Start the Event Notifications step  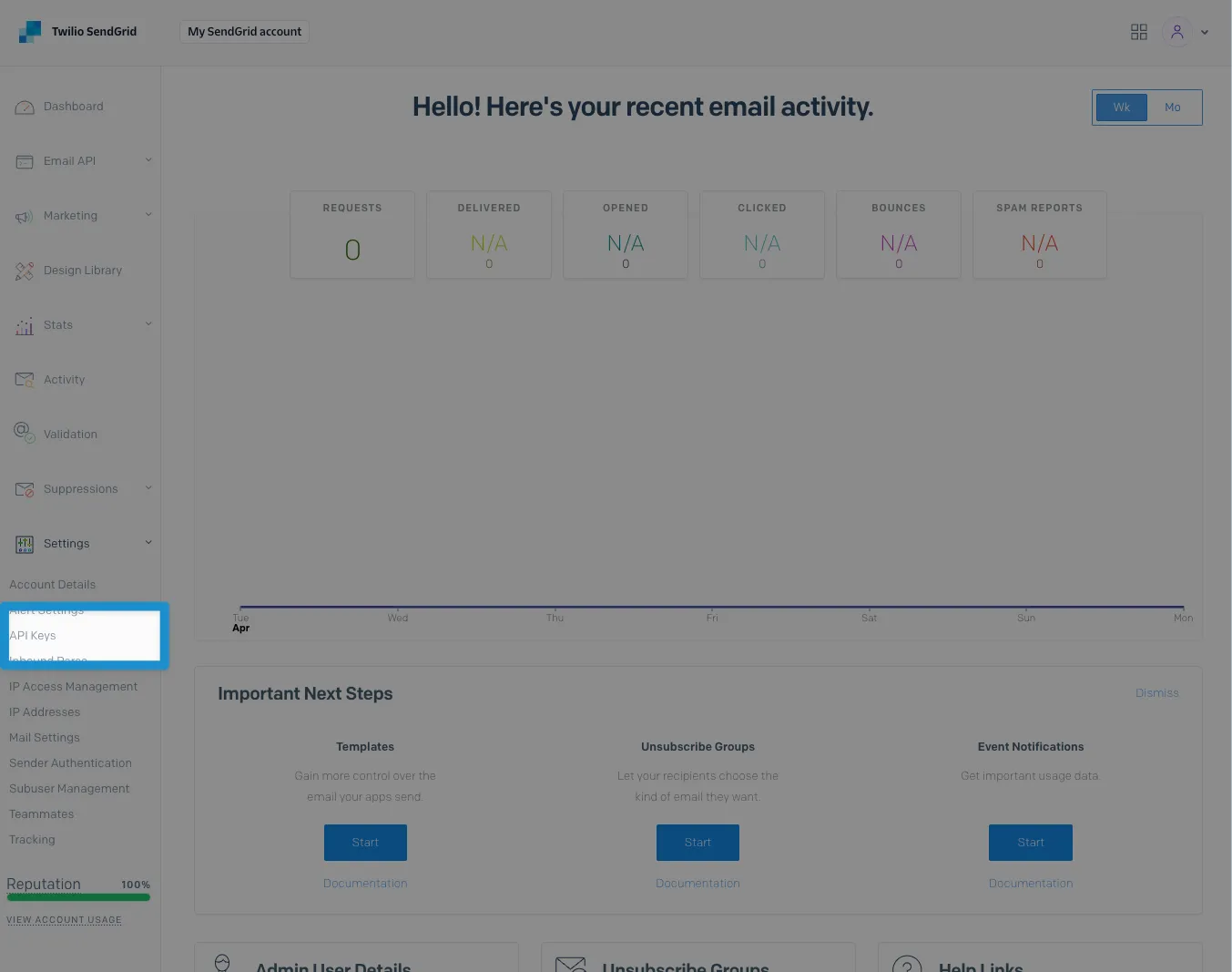click(1031, 843)
